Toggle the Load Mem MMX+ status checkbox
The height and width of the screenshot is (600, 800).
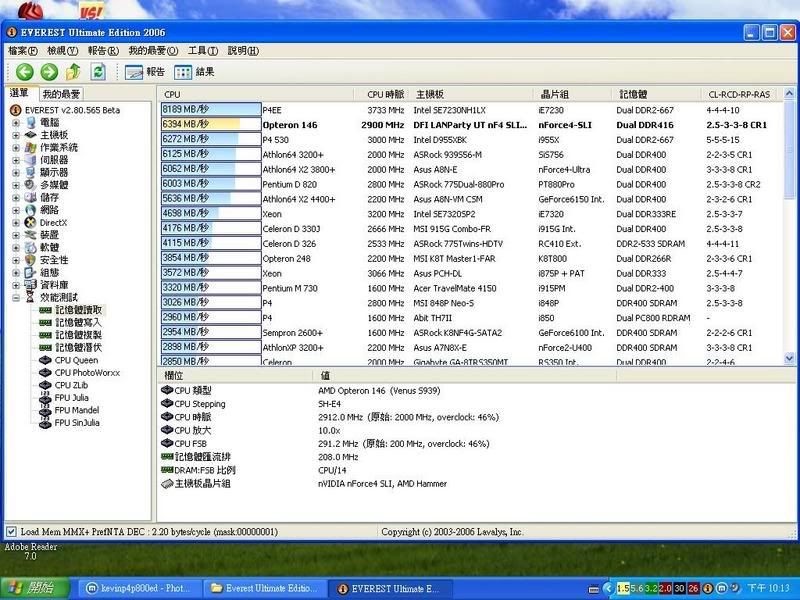click(x=11, y=532)
